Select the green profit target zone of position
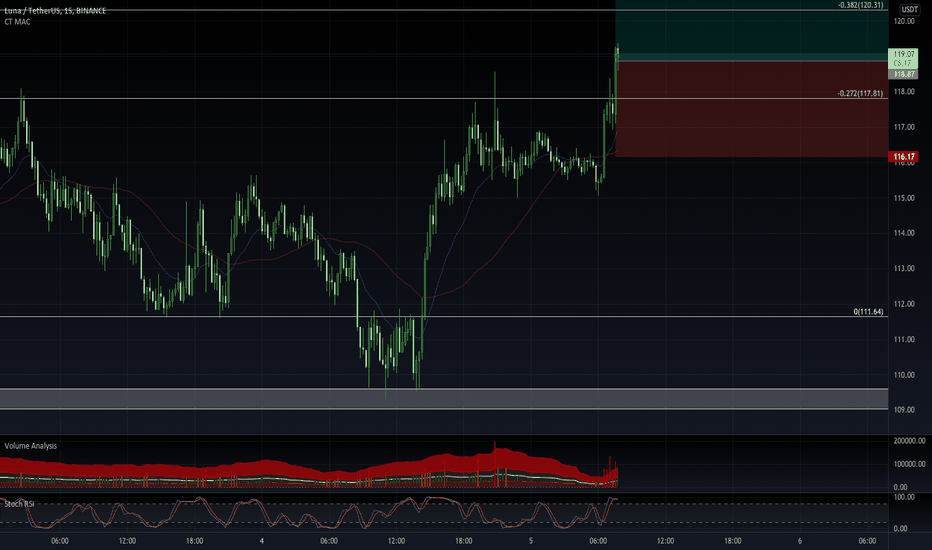932x550 pixels. pyautogui.click(x=751, y=31)
